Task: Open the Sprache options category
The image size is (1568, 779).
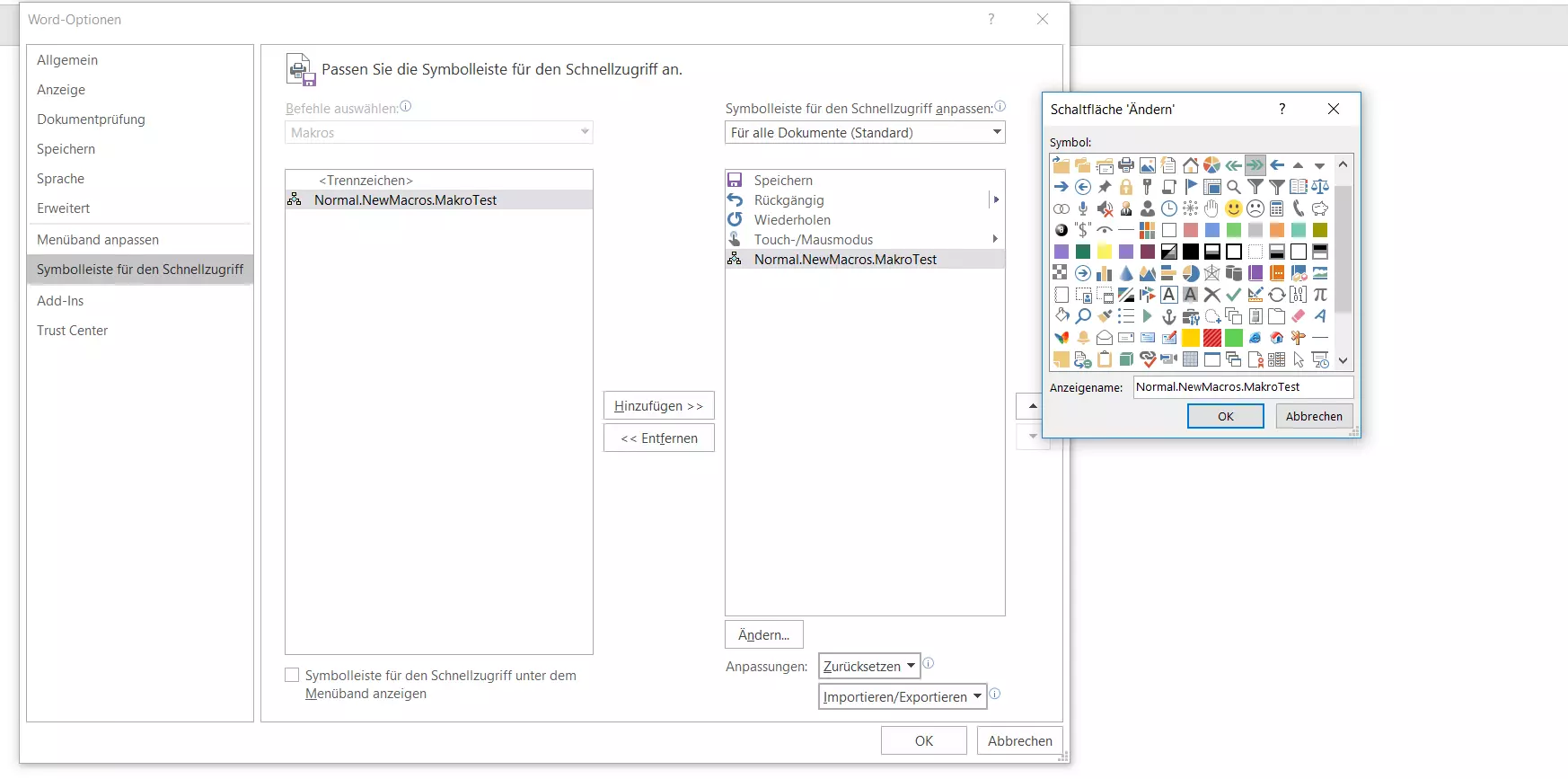Action: (x=60, y=178)
